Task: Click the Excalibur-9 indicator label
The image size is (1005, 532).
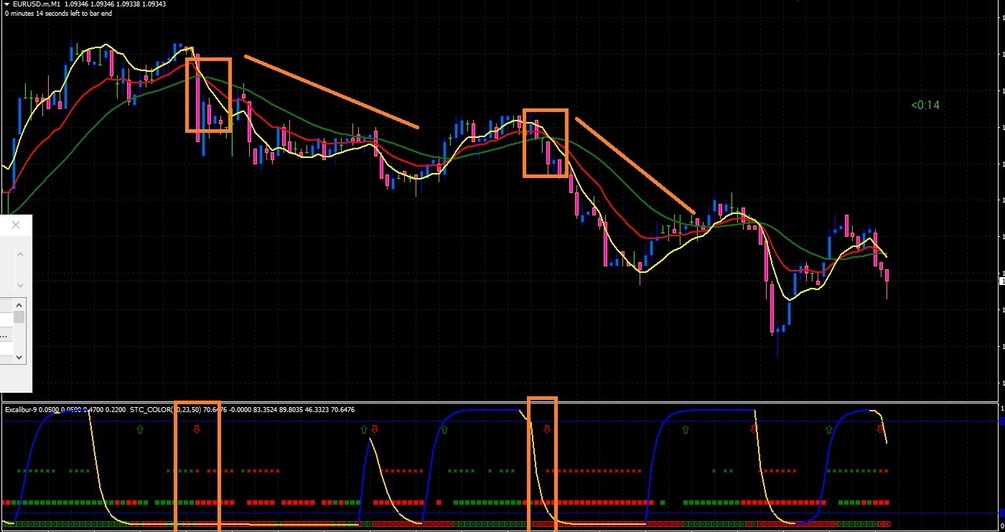Action: click(x=22, y=410)
